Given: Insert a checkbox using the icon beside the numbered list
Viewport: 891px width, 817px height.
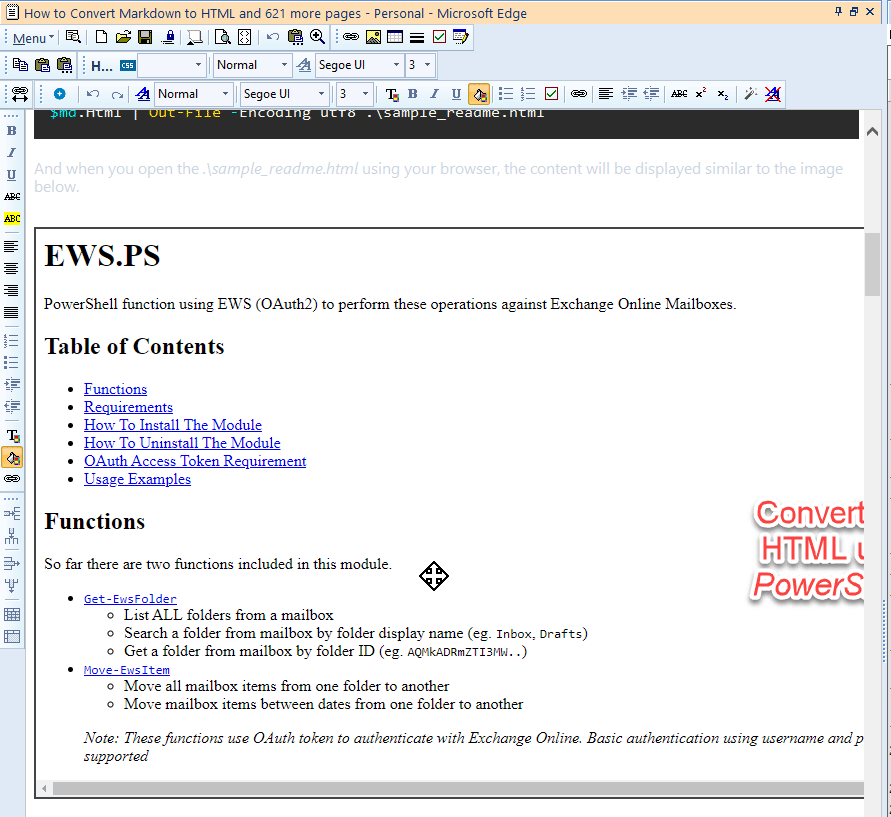Looking at the screenshot, I should [551, 94].
